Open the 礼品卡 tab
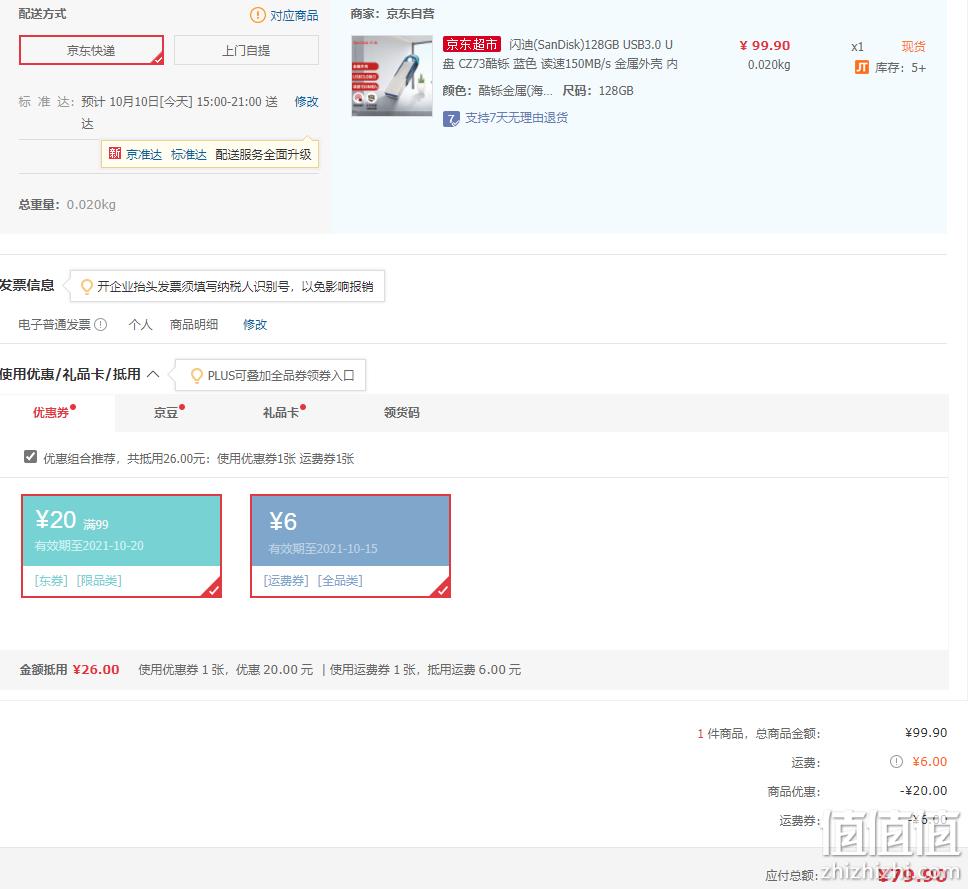 [281, 413]
